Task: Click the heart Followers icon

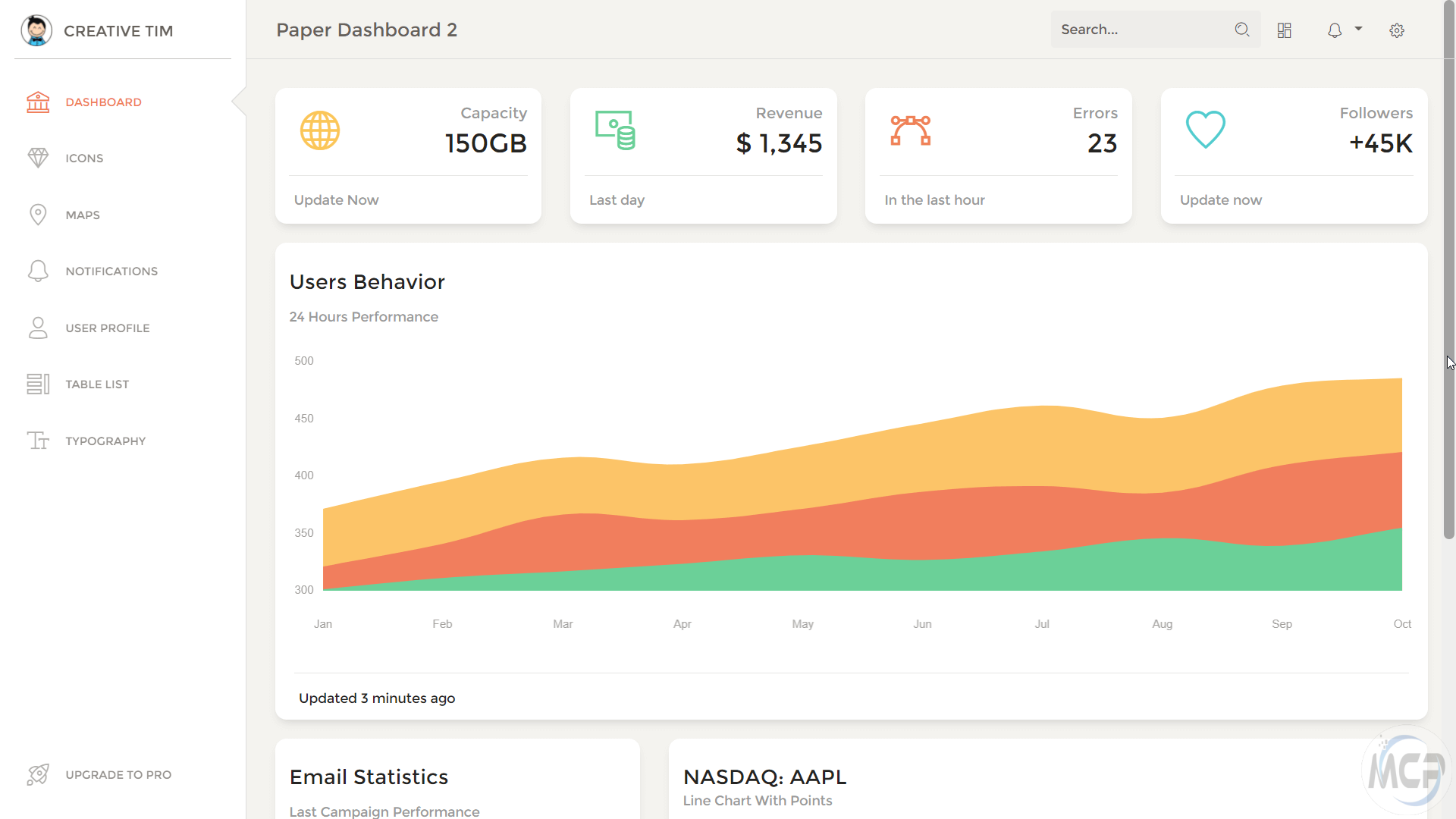Action: coord(1205,130)
